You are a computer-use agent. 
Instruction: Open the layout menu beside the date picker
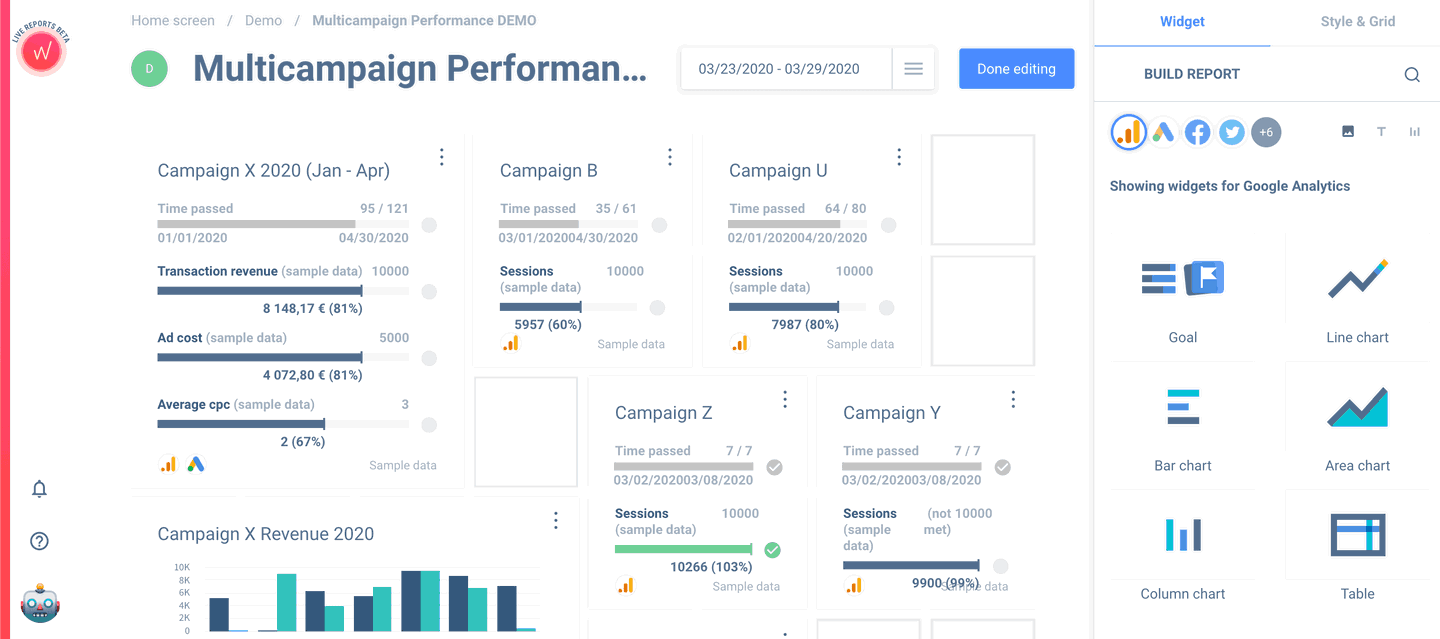(913, 68)
